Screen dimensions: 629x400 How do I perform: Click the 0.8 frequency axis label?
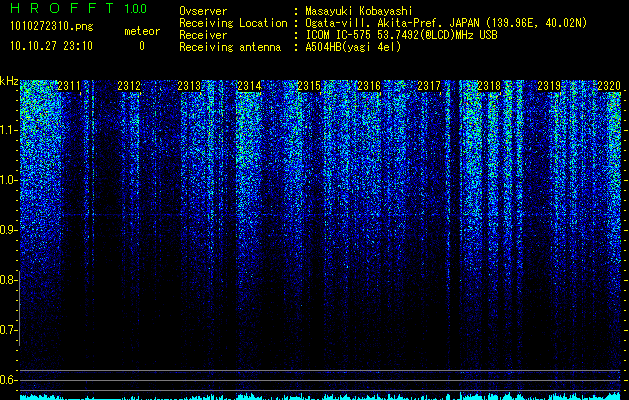tap(8, 280)
